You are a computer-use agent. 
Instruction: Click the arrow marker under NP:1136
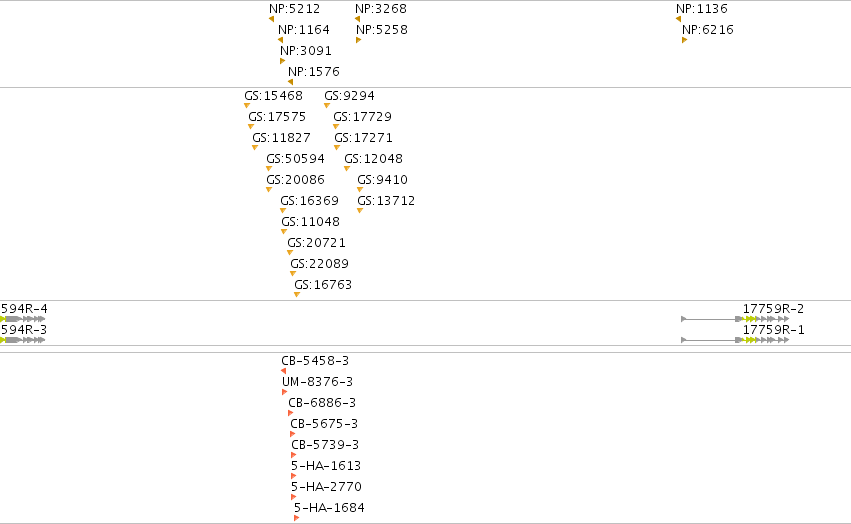678,19
